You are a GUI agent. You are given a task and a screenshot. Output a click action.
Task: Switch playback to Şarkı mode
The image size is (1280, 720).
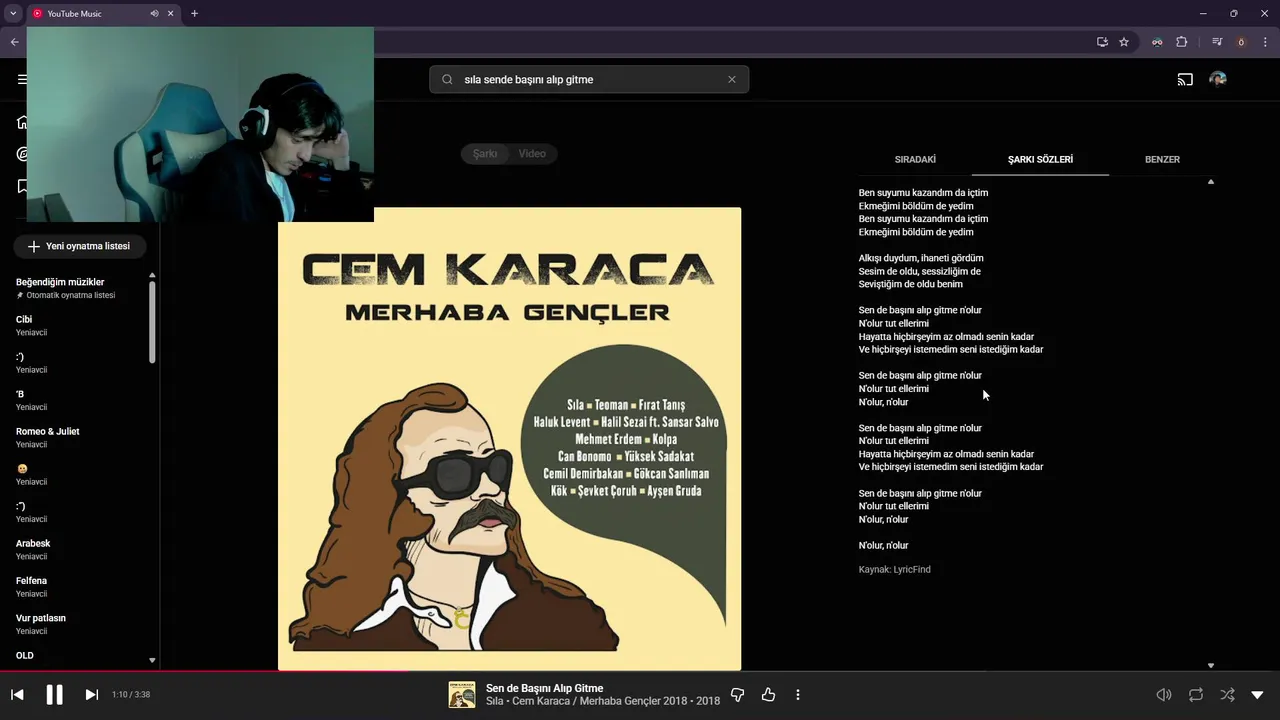point(485,153)
